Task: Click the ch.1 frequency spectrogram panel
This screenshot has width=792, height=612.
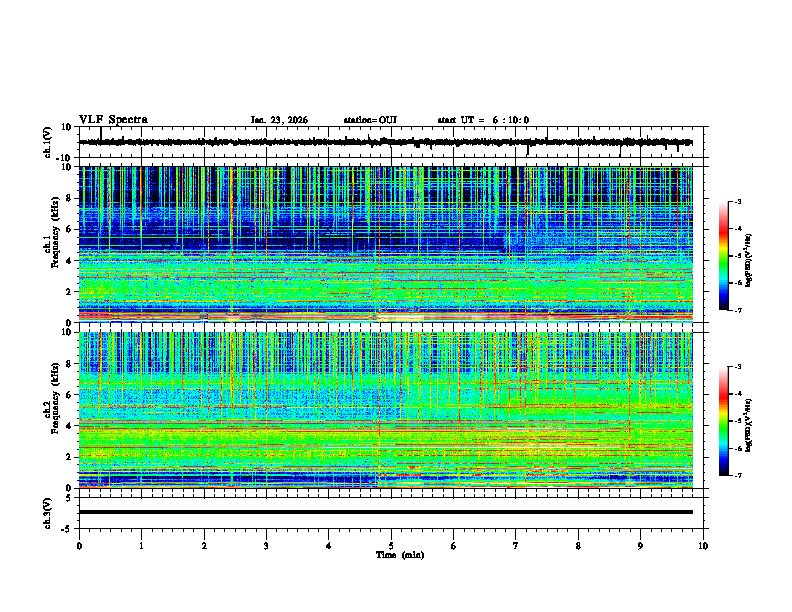Action: (385, 244)
